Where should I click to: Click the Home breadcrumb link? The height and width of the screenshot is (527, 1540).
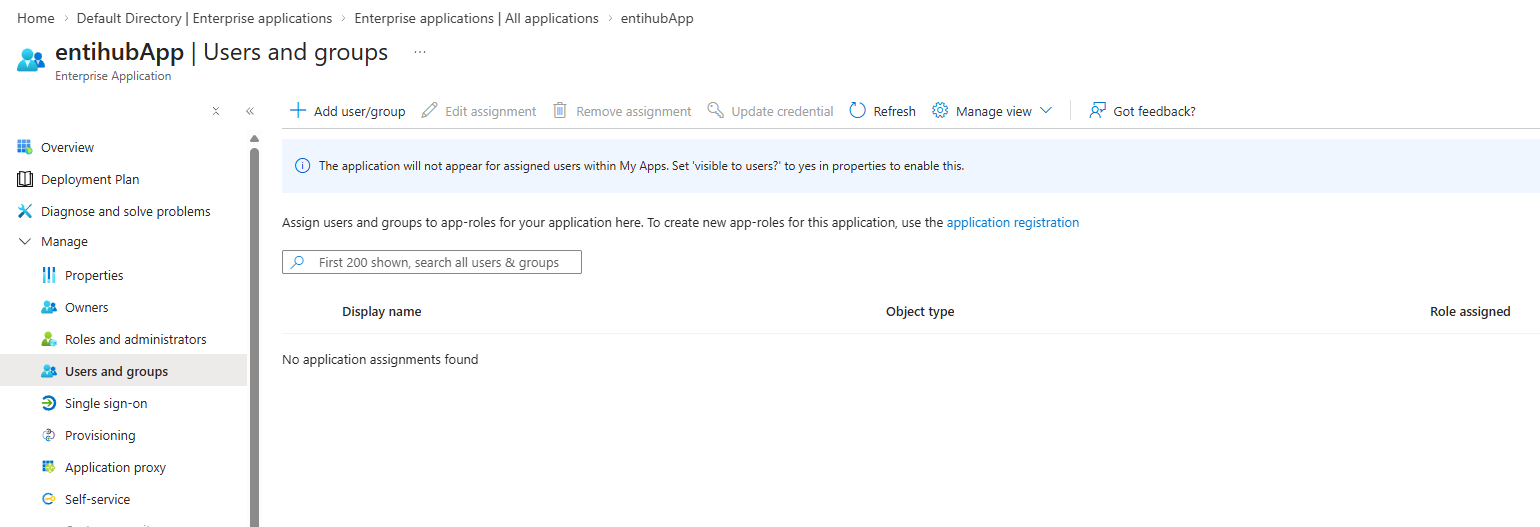[36, 18]
